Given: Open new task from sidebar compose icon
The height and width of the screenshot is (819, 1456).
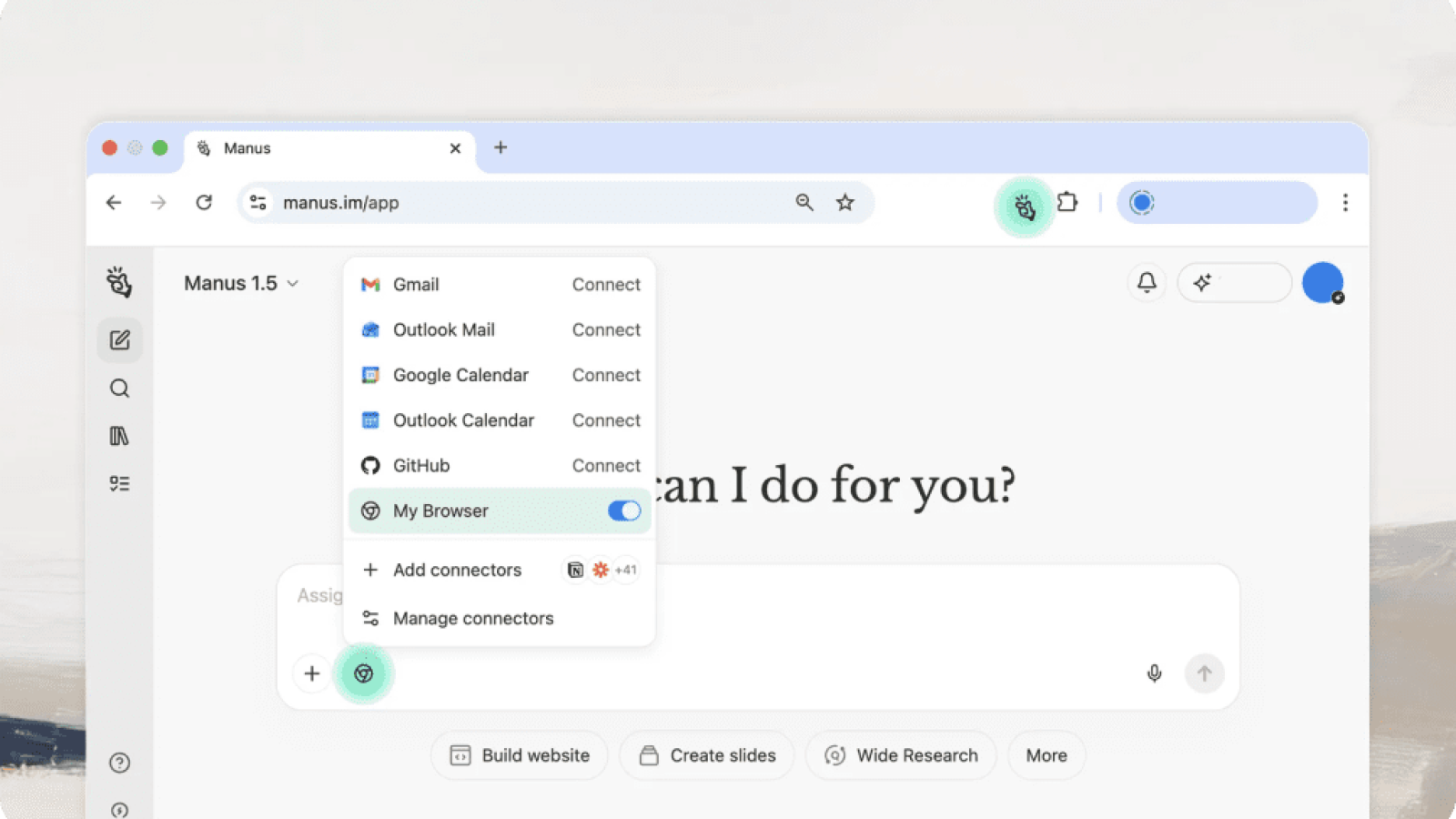Looking at the screenshot, I should pos(119,340).
